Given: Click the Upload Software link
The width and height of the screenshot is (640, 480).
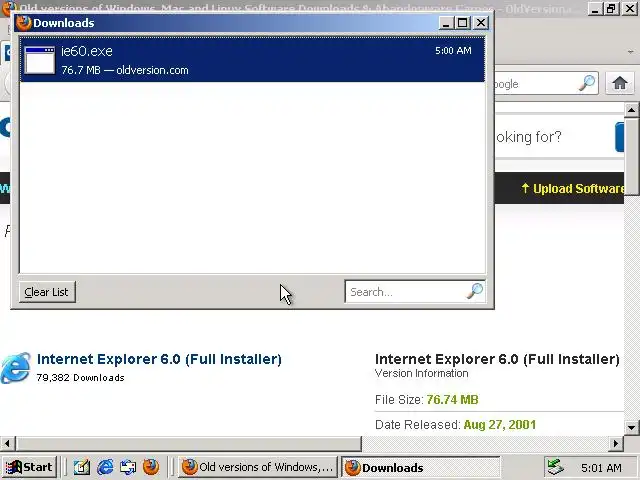Looking at the screenshot, I should [x=573, y=189].
